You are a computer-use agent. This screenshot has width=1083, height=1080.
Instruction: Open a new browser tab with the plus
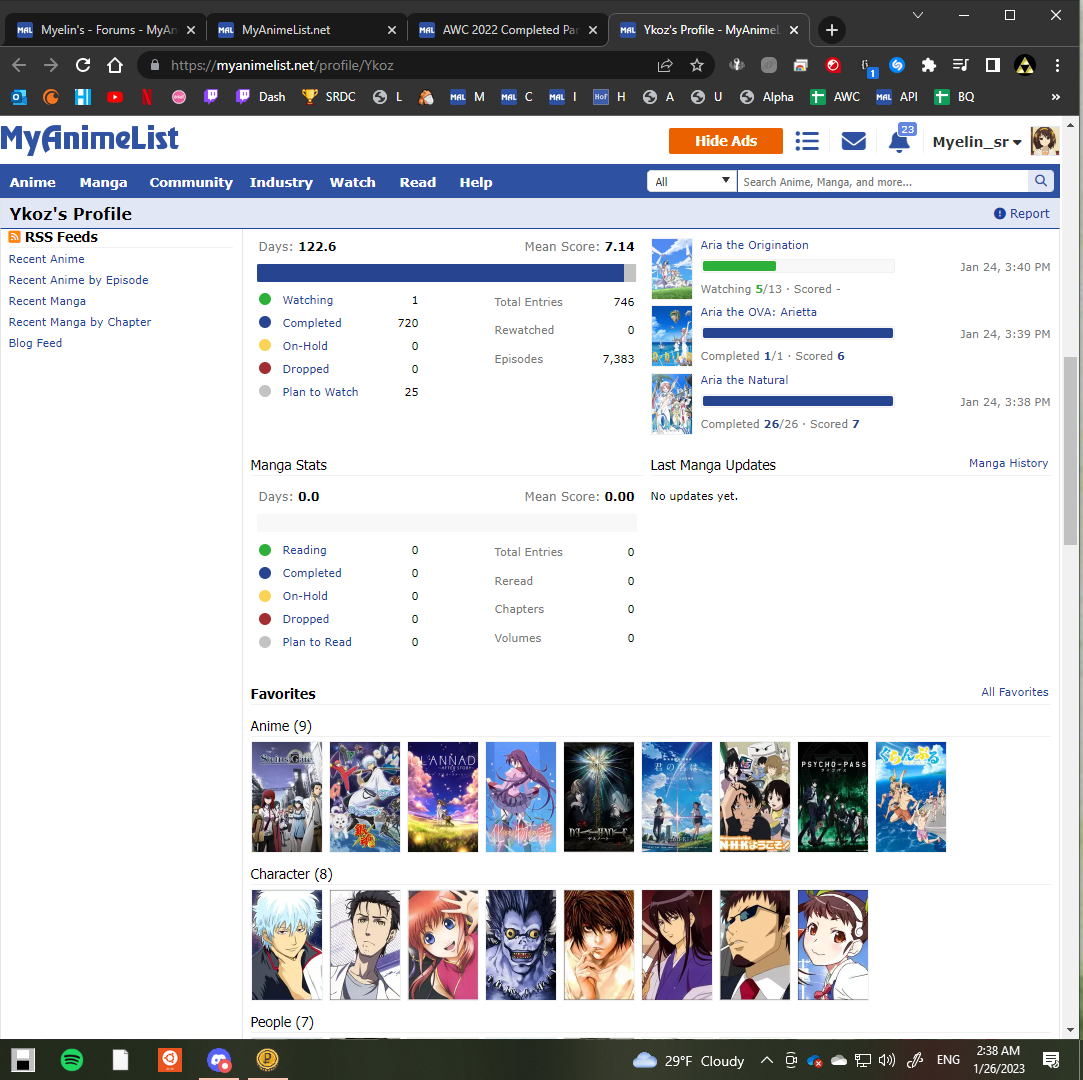(832, 30)
